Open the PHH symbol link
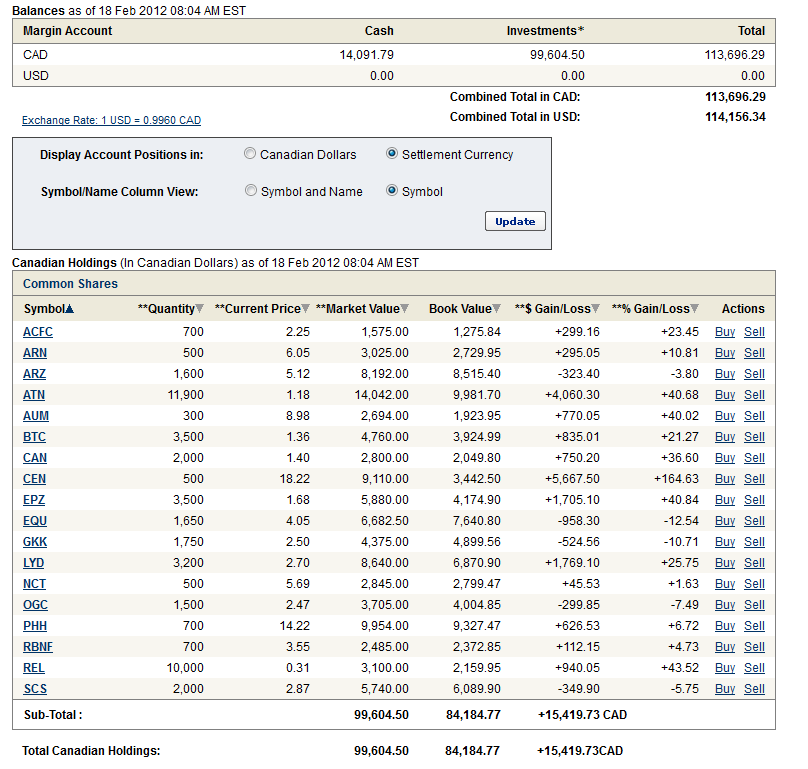Image resolution: width=808 pixels, height=769 pixels. pos(35,626)
